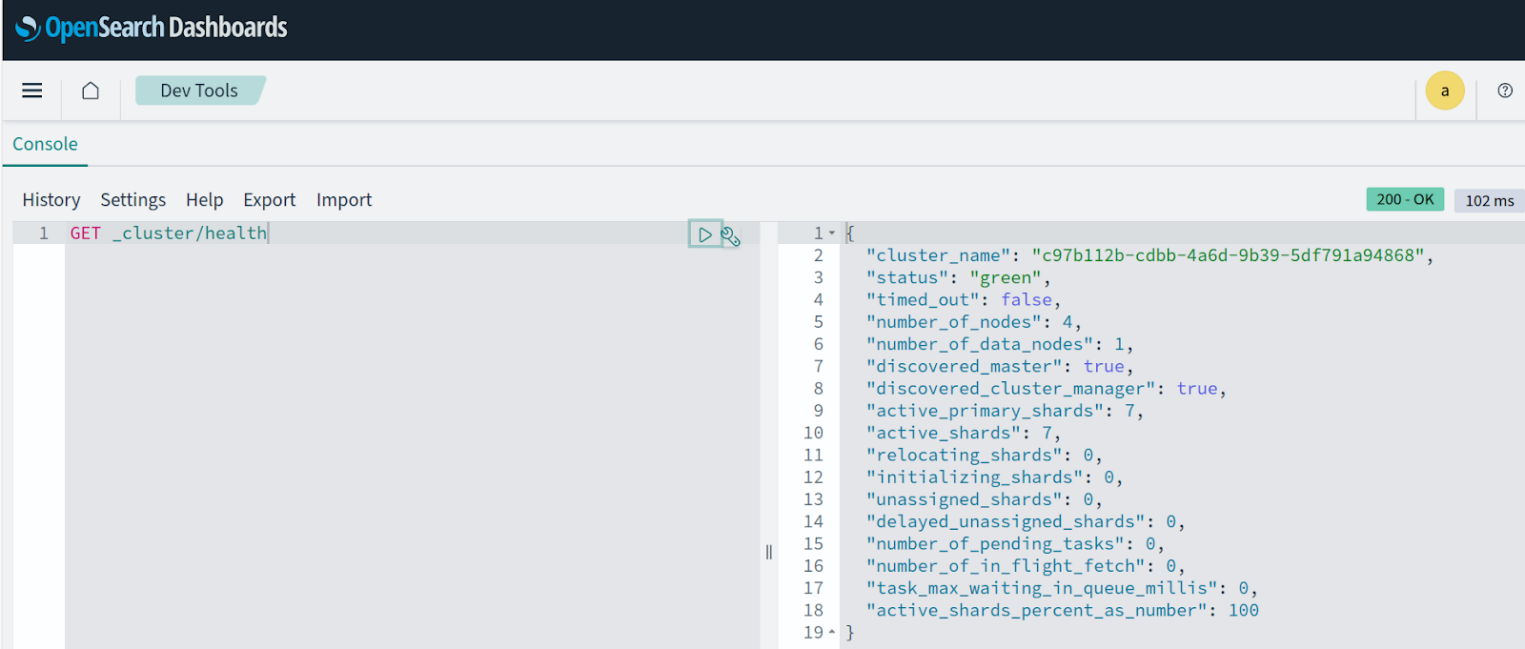The image size is (1525, 649).
Task: Click in the GET _cluster/health request line
Action: (168, 234)
